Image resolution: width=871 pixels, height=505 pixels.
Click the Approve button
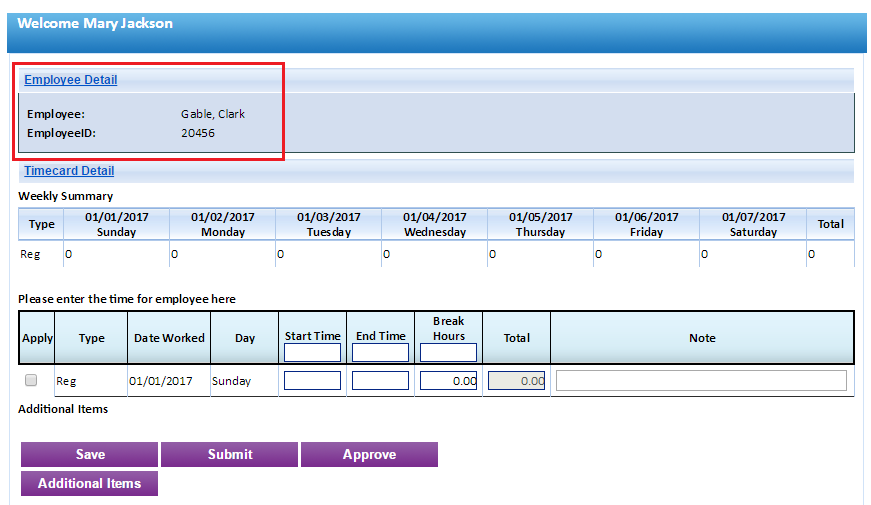[369, 454]
